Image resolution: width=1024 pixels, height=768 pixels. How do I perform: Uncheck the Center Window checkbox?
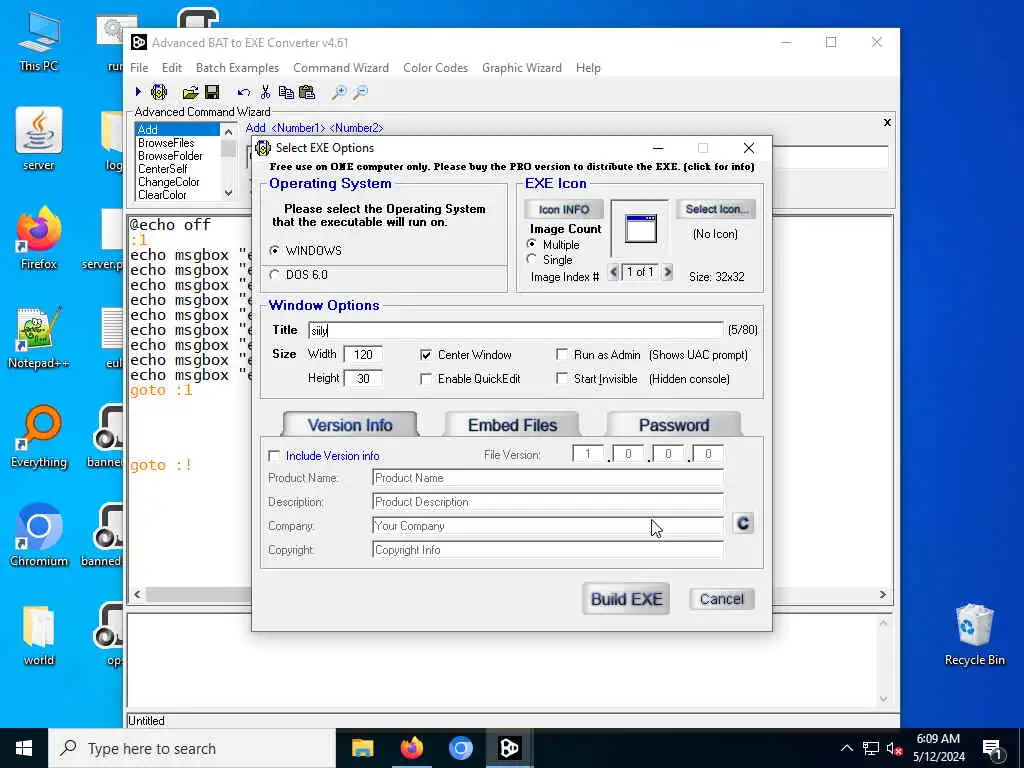[426, 355]
